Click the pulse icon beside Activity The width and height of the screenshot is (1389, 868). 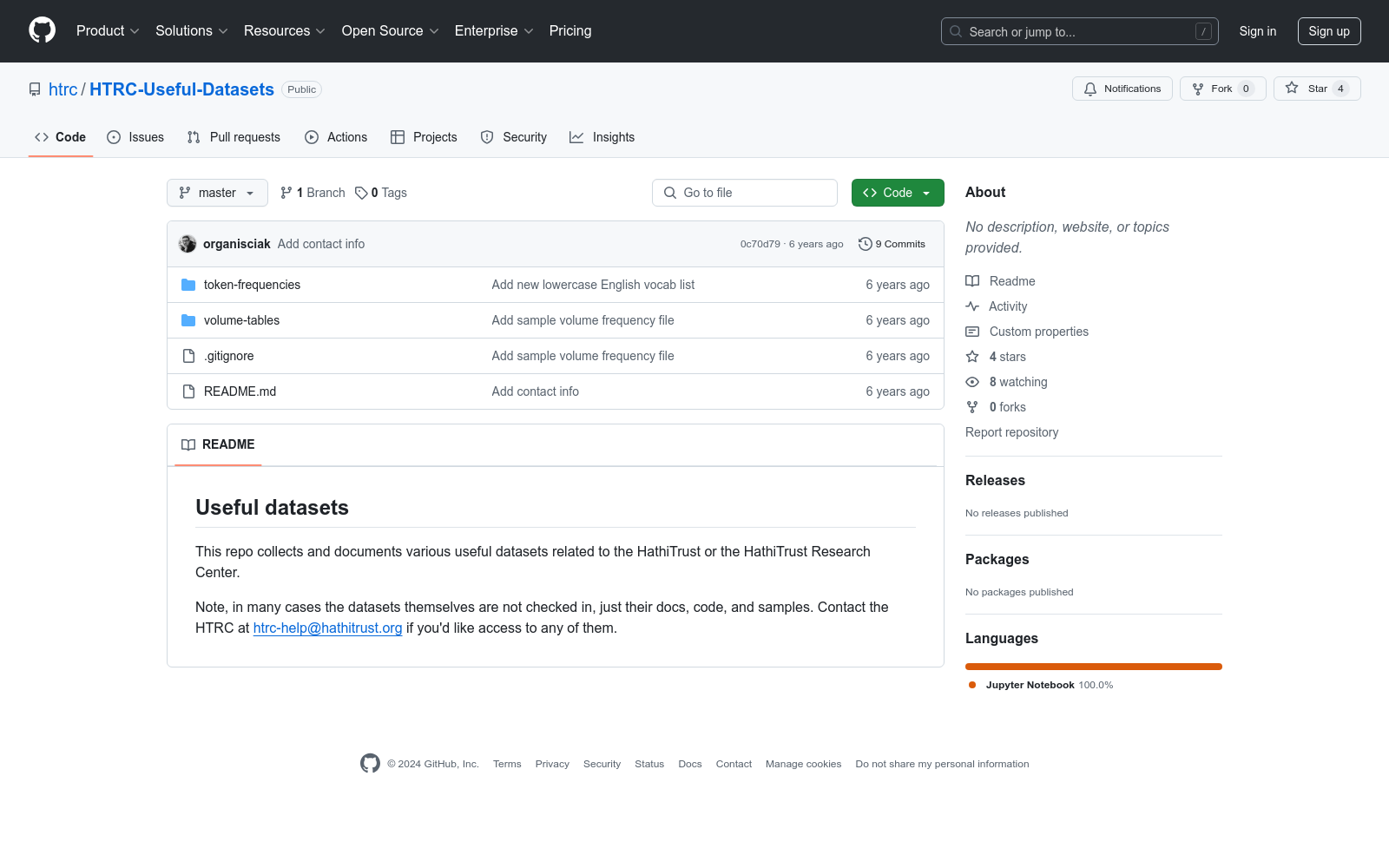coord(972,306)
